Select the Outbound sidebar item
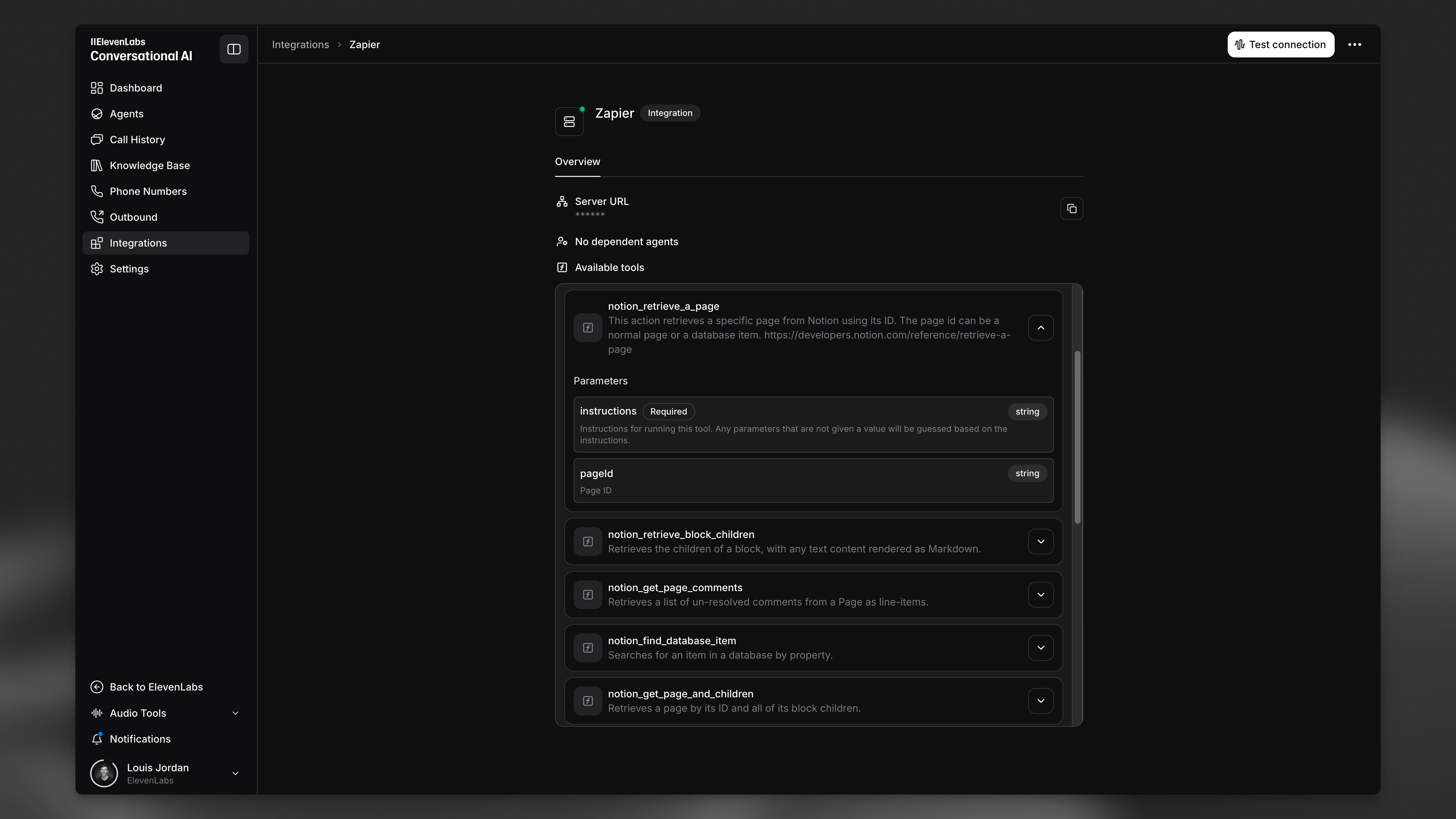The width and height of the screenshot is (1456, 819). pos(134,217)
